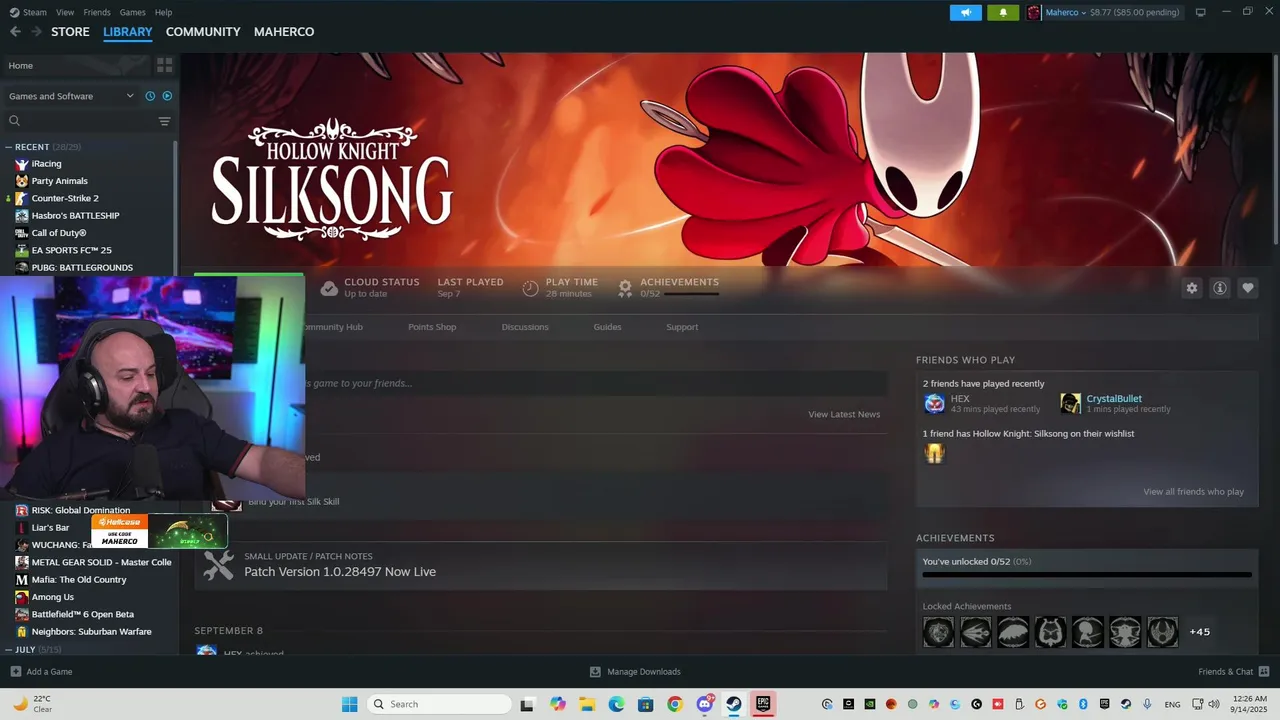Click the Windows taskbar search box
1280x720 pixels.
[x=438, y=704]
